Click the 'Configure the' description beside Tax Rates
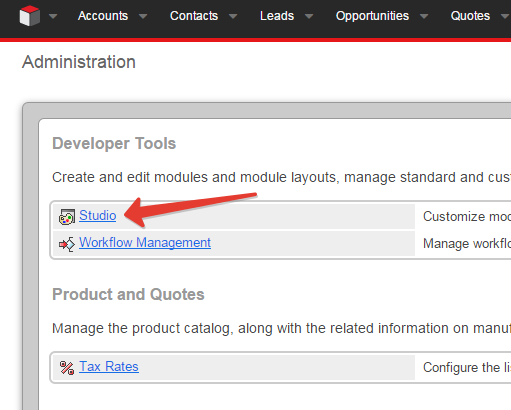Screen dimensions: 511x410 pyautogui.click(x=467, y=367)
